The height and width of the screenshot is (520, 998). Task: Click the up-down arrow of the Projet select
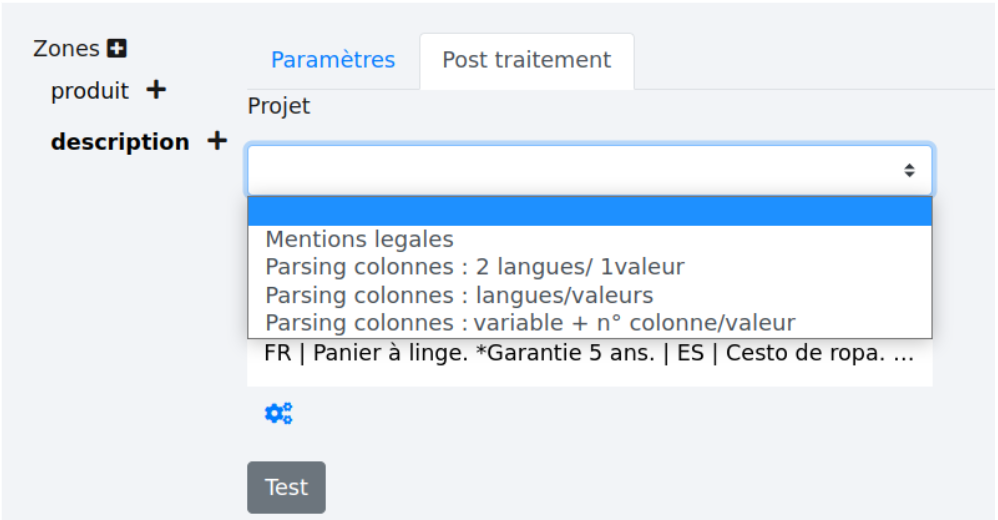(909, 171)
